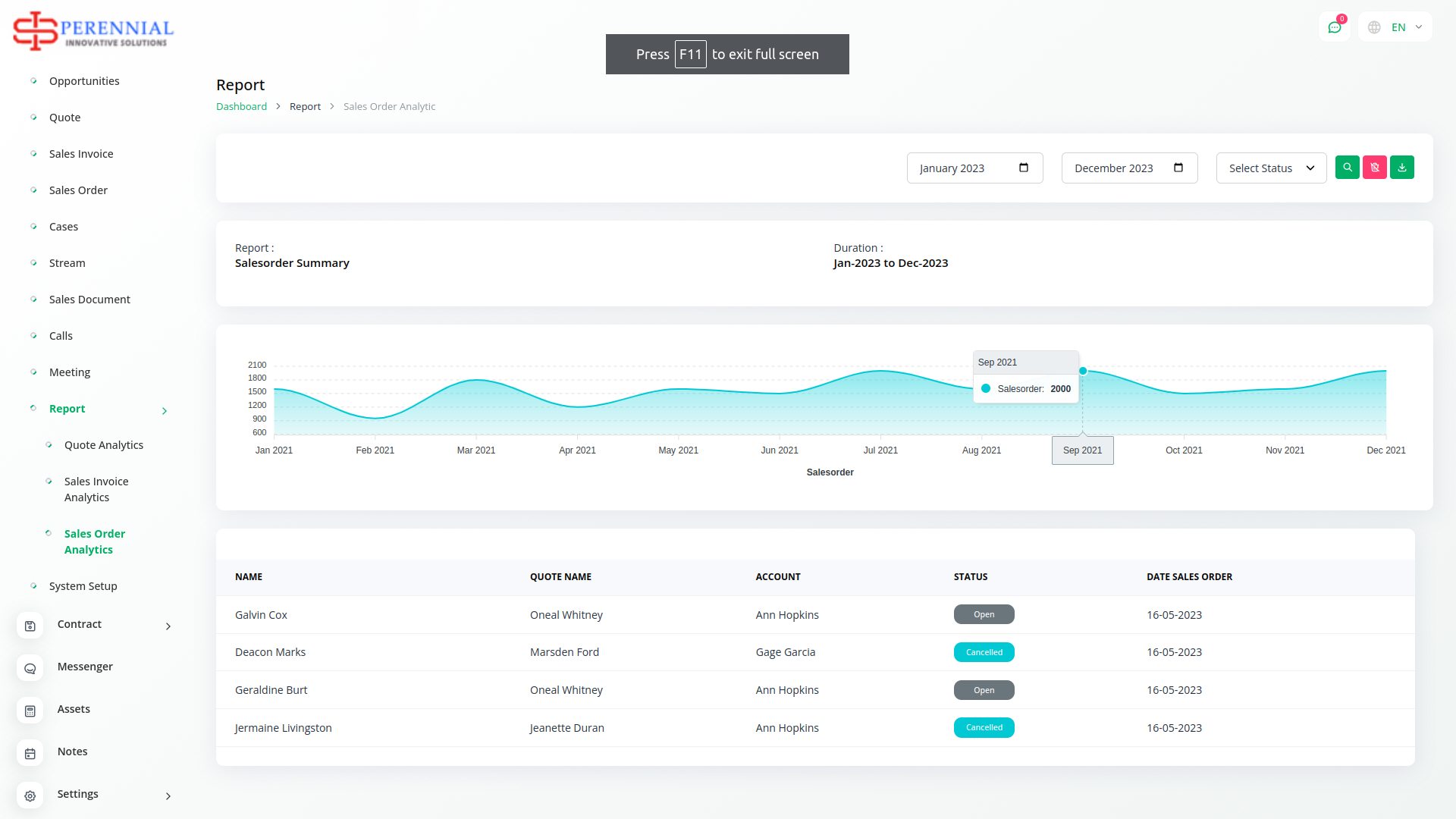Click the green search filter icon
This screenshot has width=1456, height=819.
click(1348, 168)
